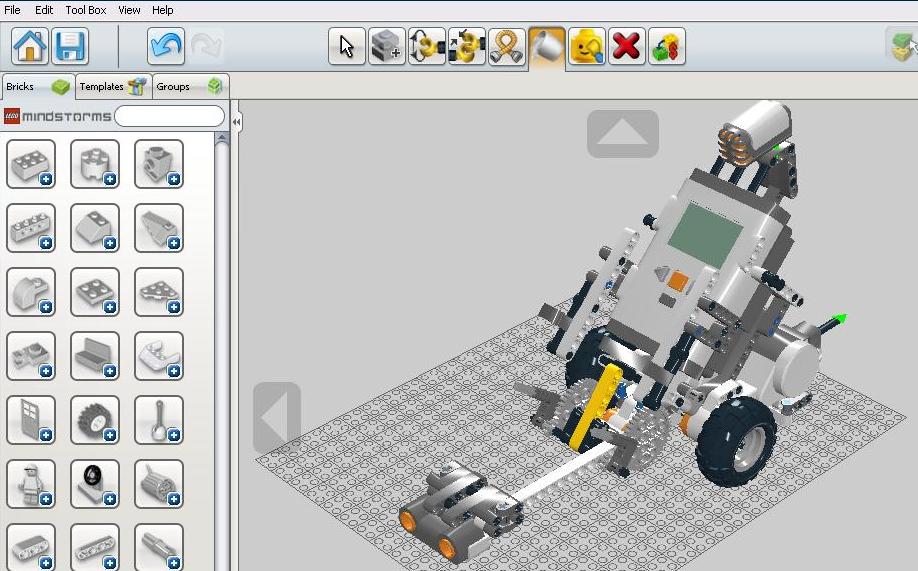Click the light sensor atop the robot
The width and height of the screenshot is (918, 571).
click(x=755, y=132)
